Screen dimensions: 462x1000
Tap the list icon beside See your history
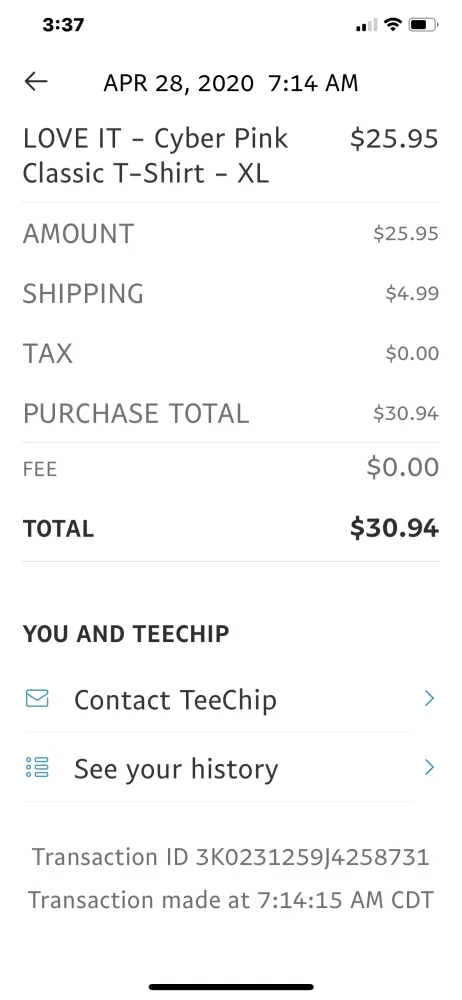[x=37, y=767]
